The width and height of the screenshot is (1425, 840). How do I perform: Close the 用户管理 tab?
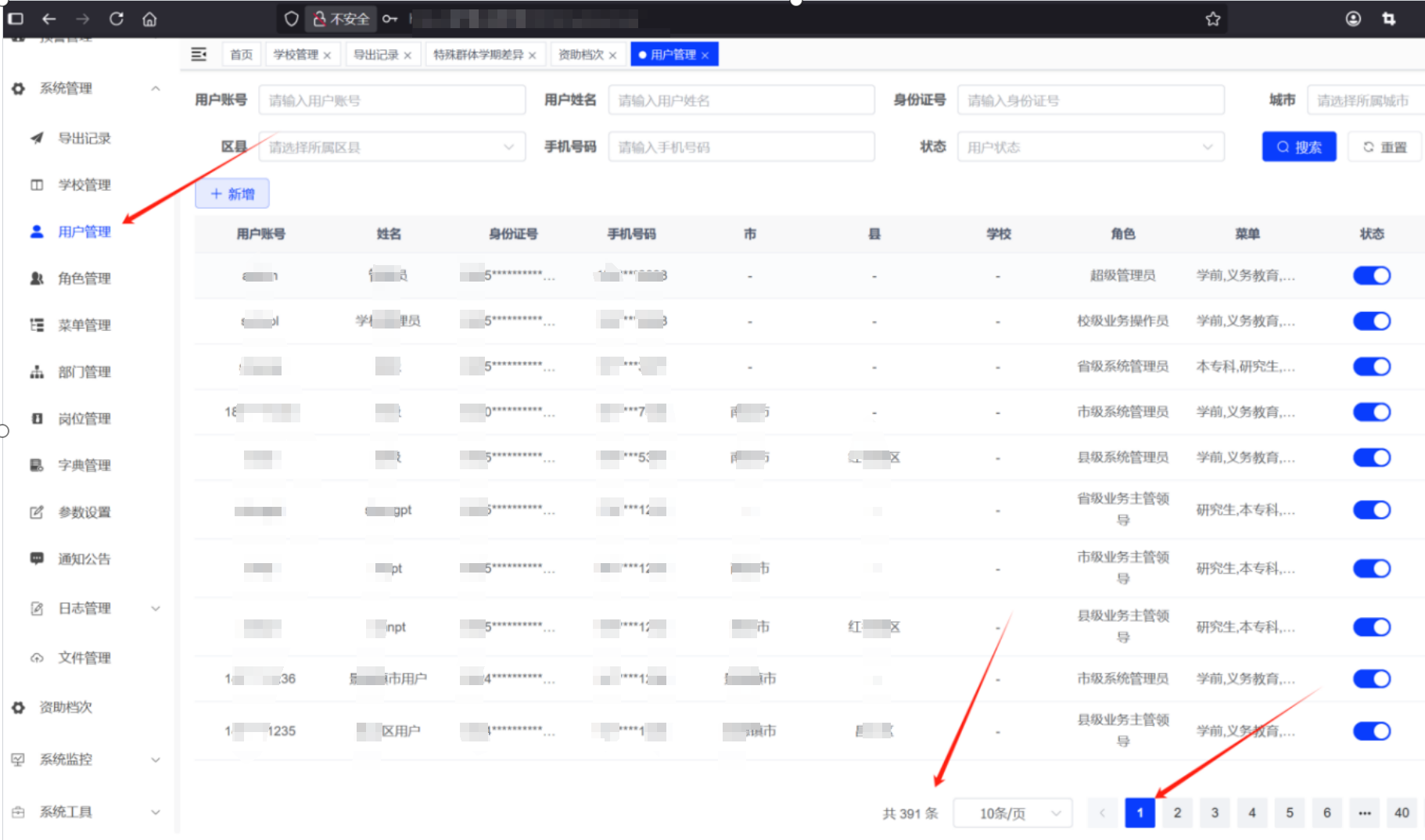coord(705,55)
